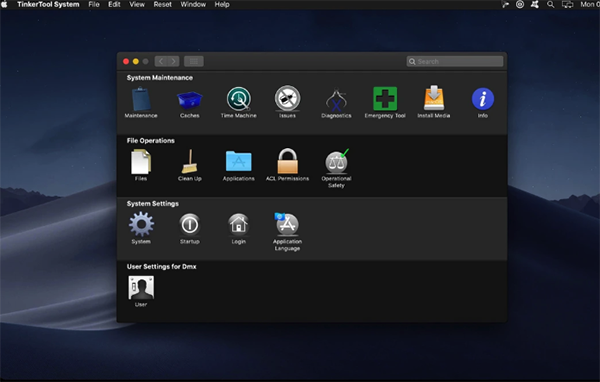This screenshot has height=382, width=600.
Task: Open the Help menu
Action: click(x=222, y=5)
